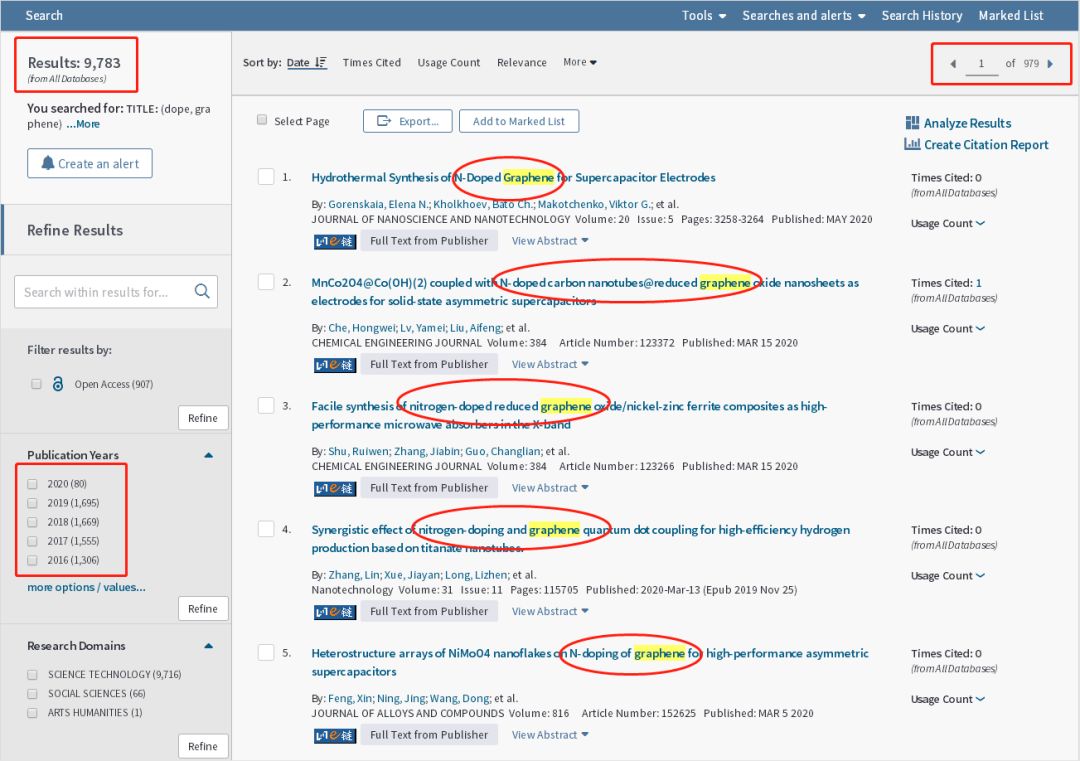The height and width of the screenshot is (761, 1080).
Task: Expand View Abstract for result 5
Action: (x=550, y=736)
